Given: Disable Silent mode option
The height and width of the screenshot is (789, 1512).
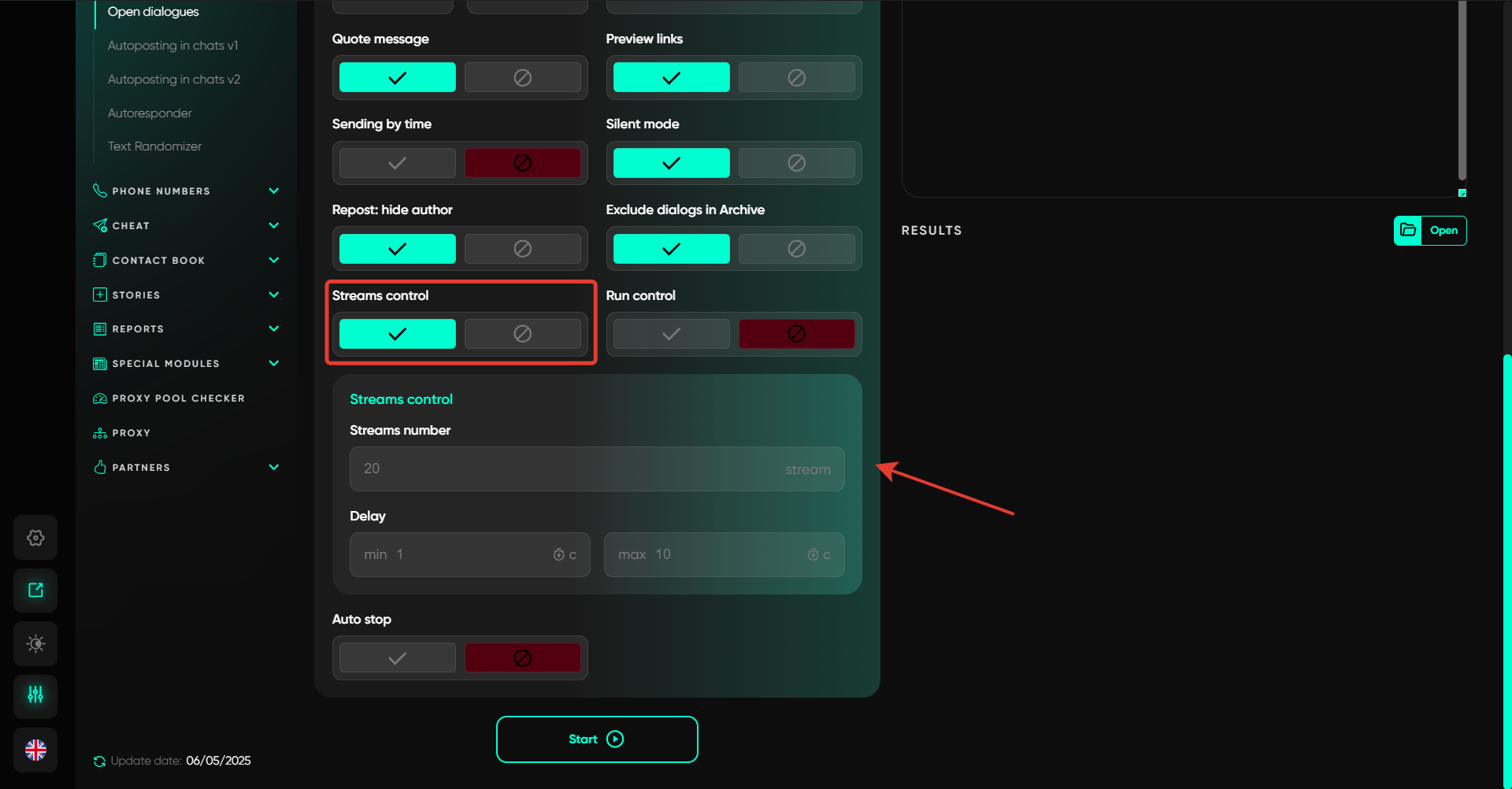Looking at the screenshot, I should (x=796, y=163).
